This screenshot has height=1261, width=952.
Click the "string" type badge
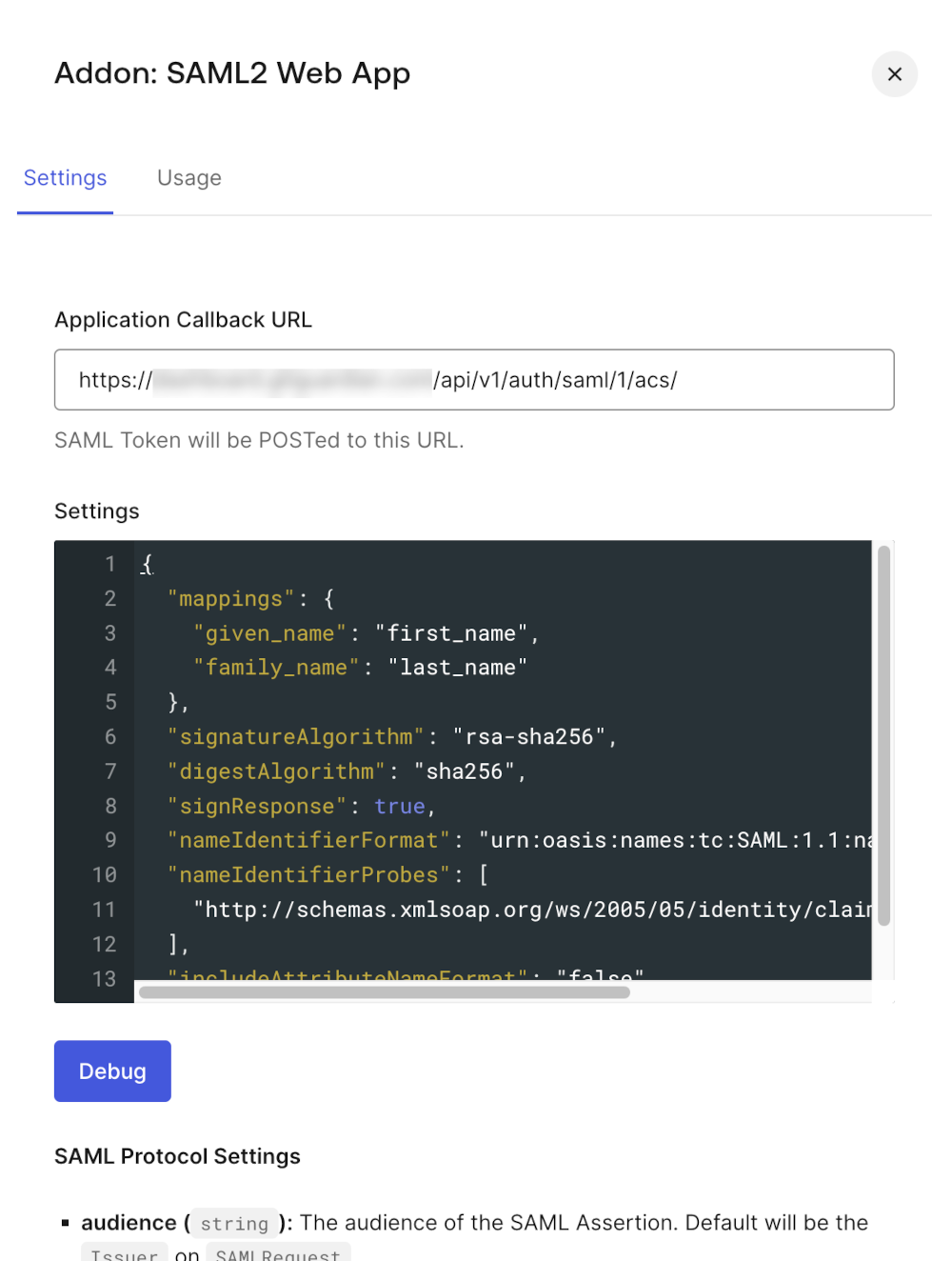click(x=234, y=1224)
